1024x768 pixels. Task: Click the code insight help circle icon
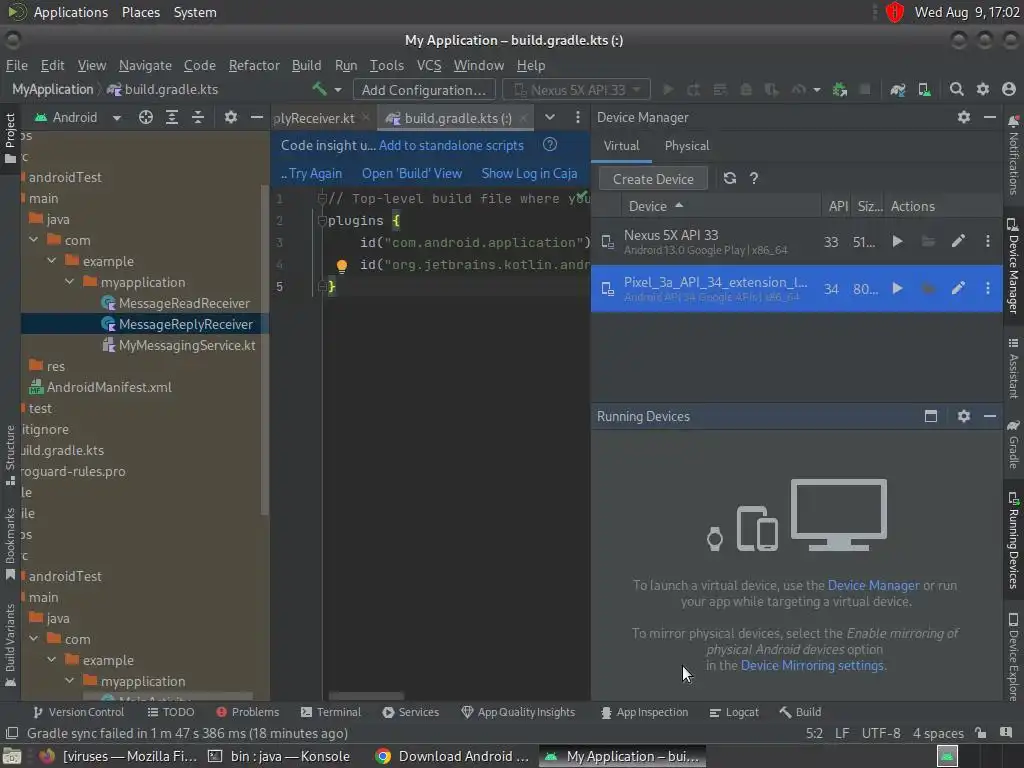pyautogui.click(x=550, y=144)
